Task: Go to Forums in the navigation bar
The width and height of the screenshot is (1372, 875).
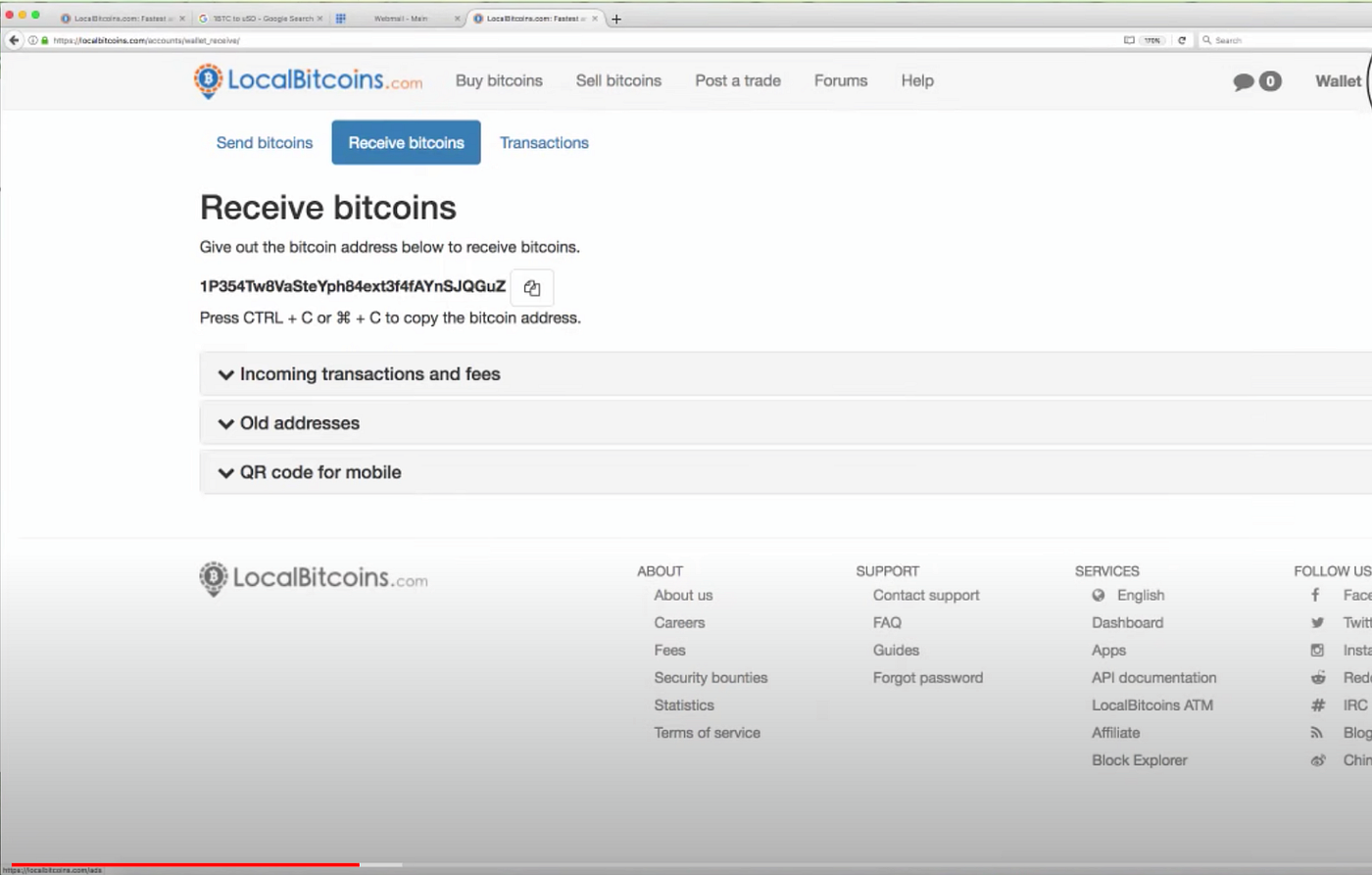Action: pyautogui.click(x=841, y=81)
